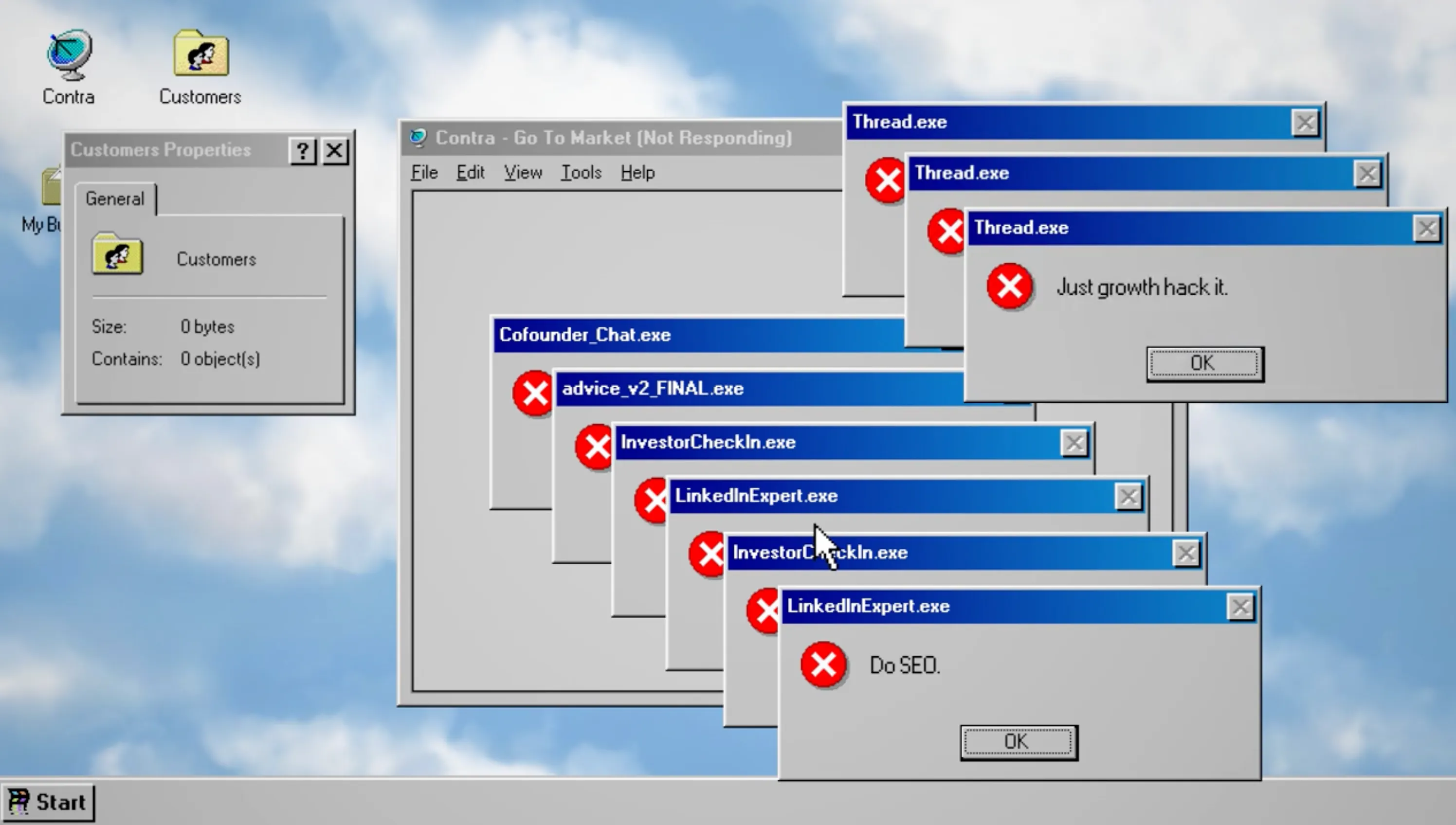The image size is (1456, 825).
Task: Close the rearmost Thread.exe dialog
Action: 1305,123
